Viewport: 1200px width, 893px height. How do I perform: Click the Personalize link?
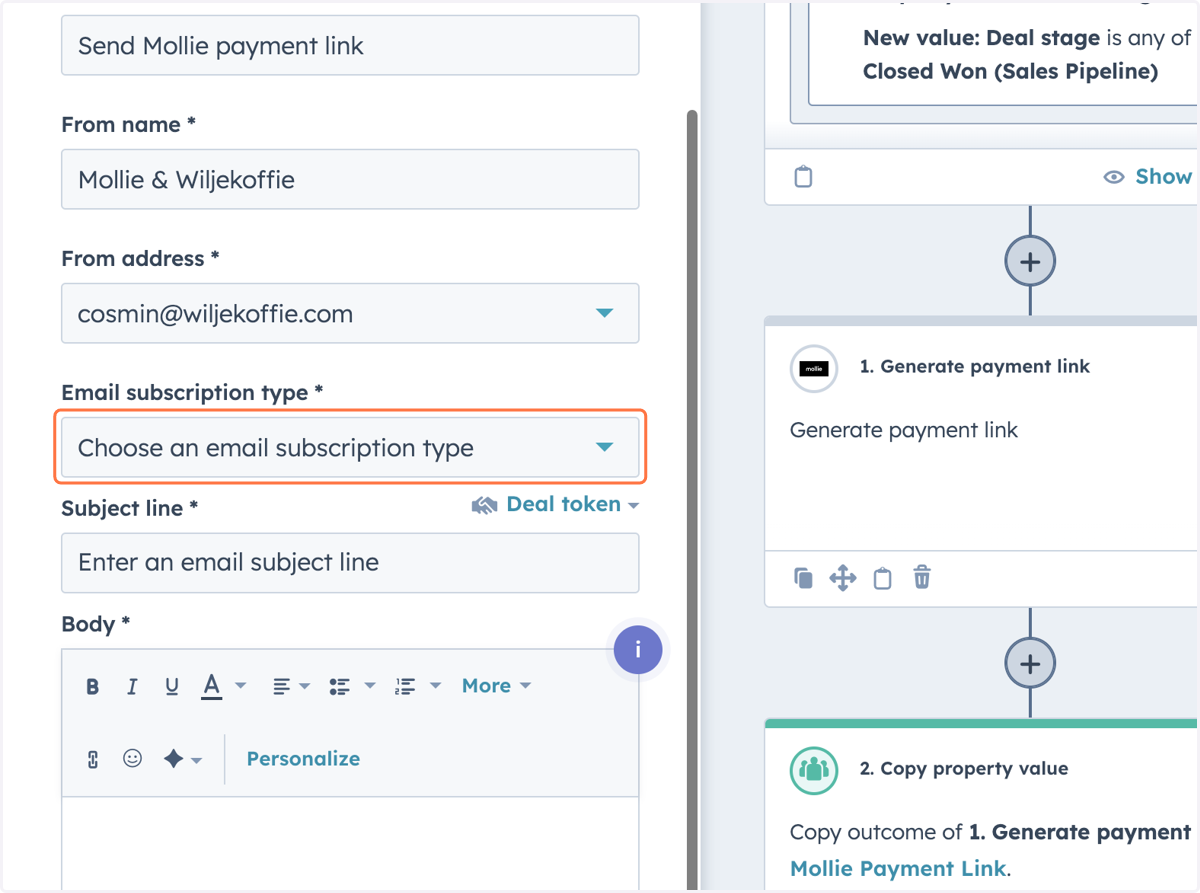[x=303, y=759]
